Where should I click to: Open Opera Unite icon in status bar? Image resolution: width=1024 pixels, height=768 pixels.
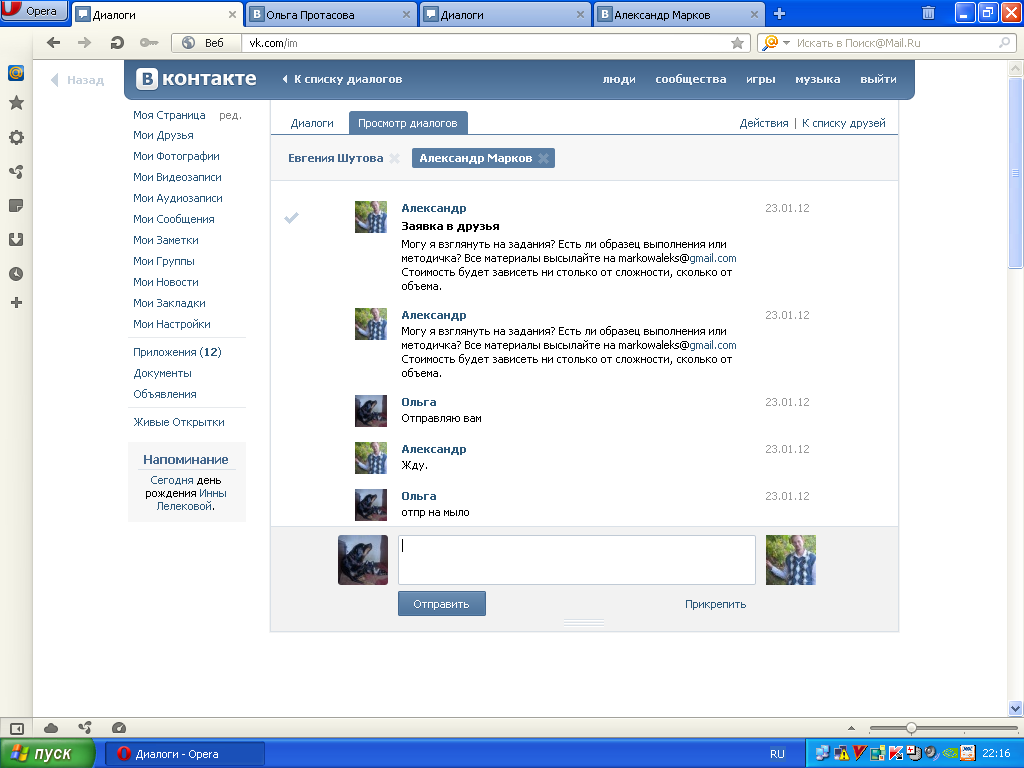pyautogui.click(x=85, y=728)
